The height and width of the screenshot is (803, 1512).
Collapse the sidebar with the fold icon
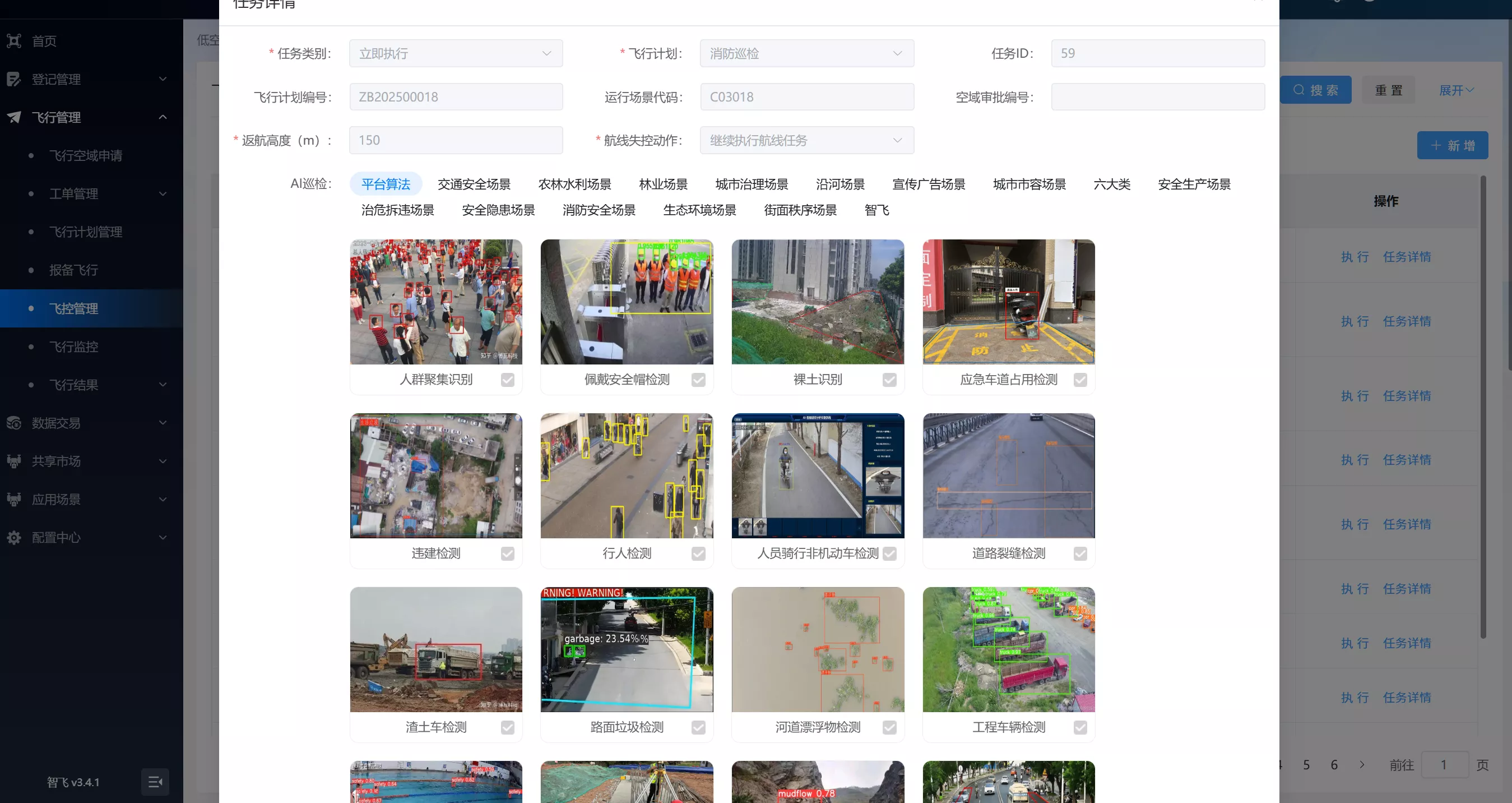[x=155, y=782]
